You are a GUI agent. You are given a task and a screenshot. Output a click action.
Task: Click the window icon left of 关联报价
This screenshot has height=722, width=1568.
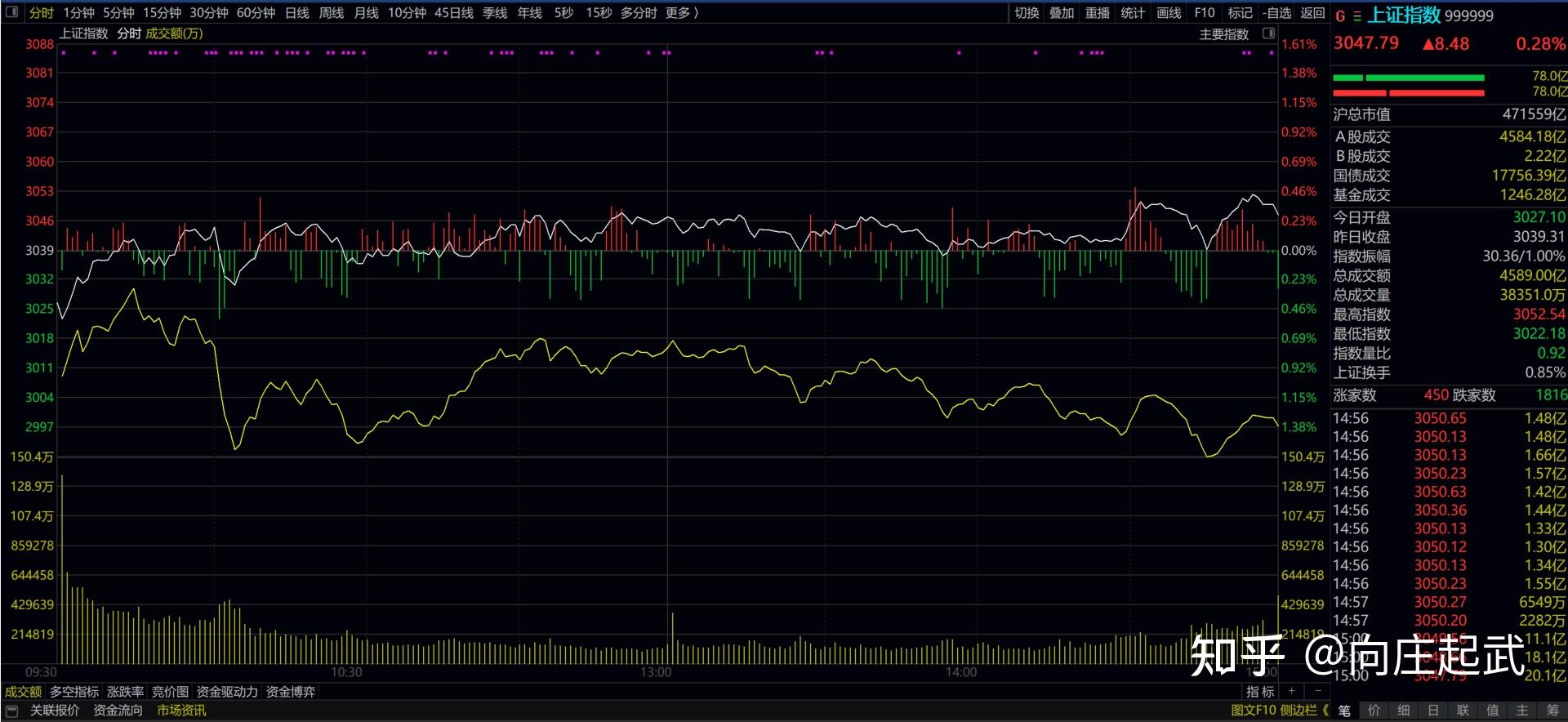pyautogui.click(x=11, y=711)
